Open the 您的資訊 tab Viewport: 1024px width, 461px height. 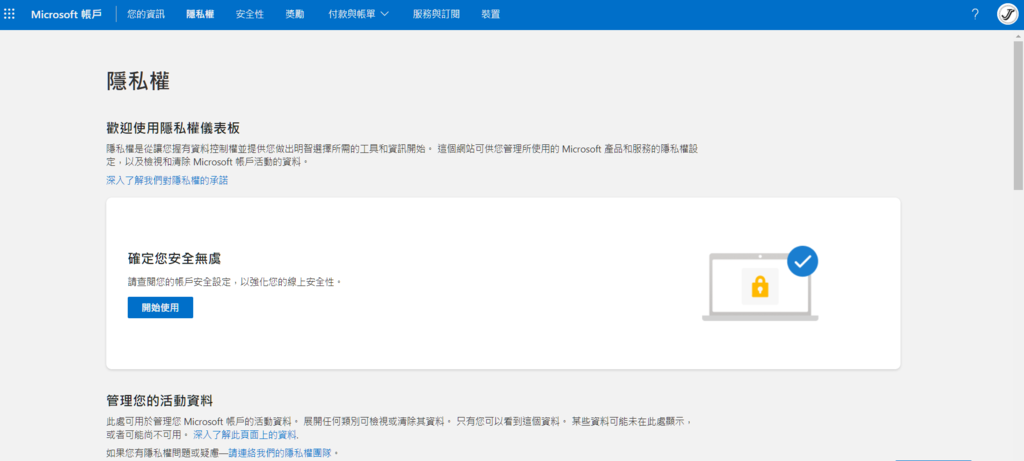pyautogui.click(x=146, y=14)
